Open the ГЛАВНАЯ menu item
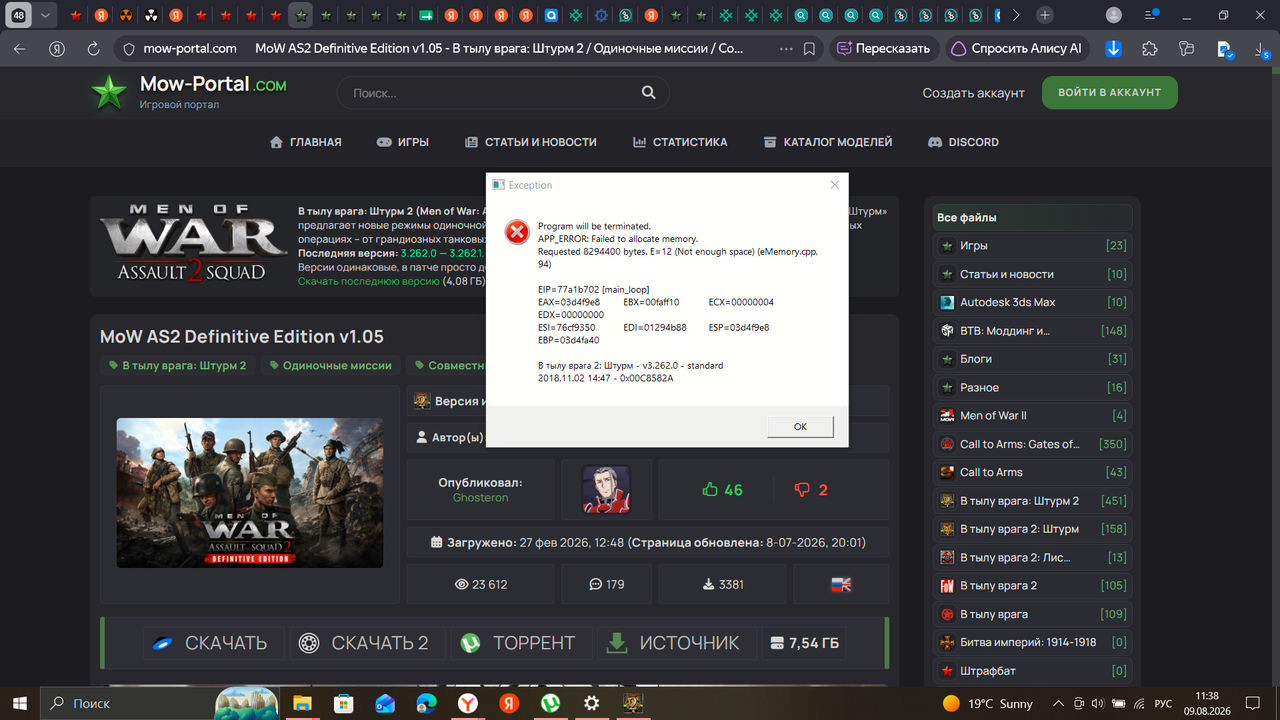The width and height of the screenshot is (1280, 720). click(x=306, y=142)
